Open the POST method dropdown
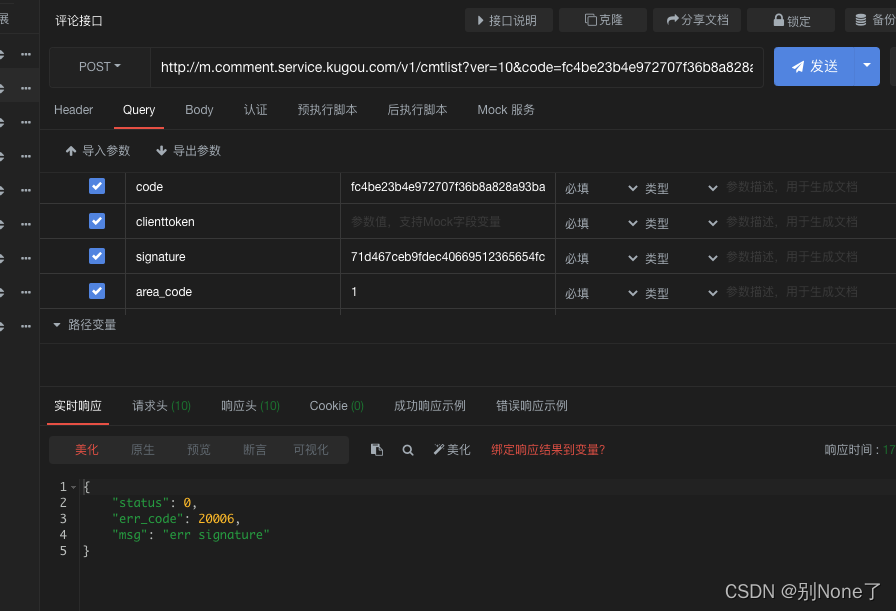 [99, 67]
